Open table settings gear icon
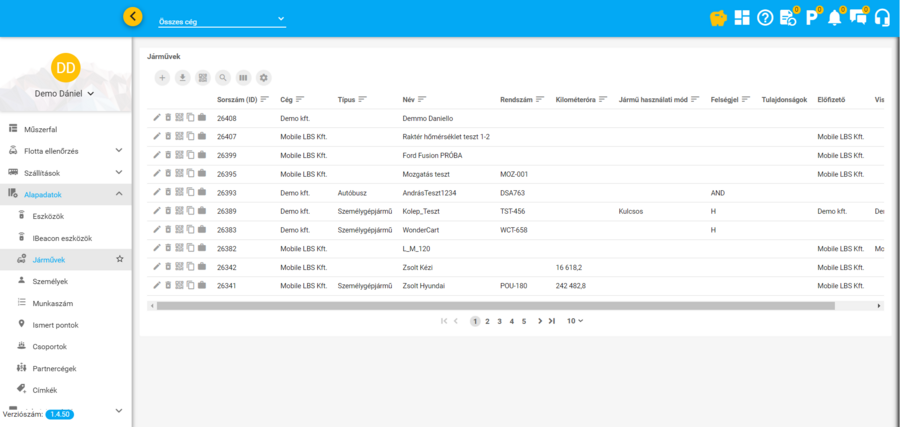 click(264, 78)
